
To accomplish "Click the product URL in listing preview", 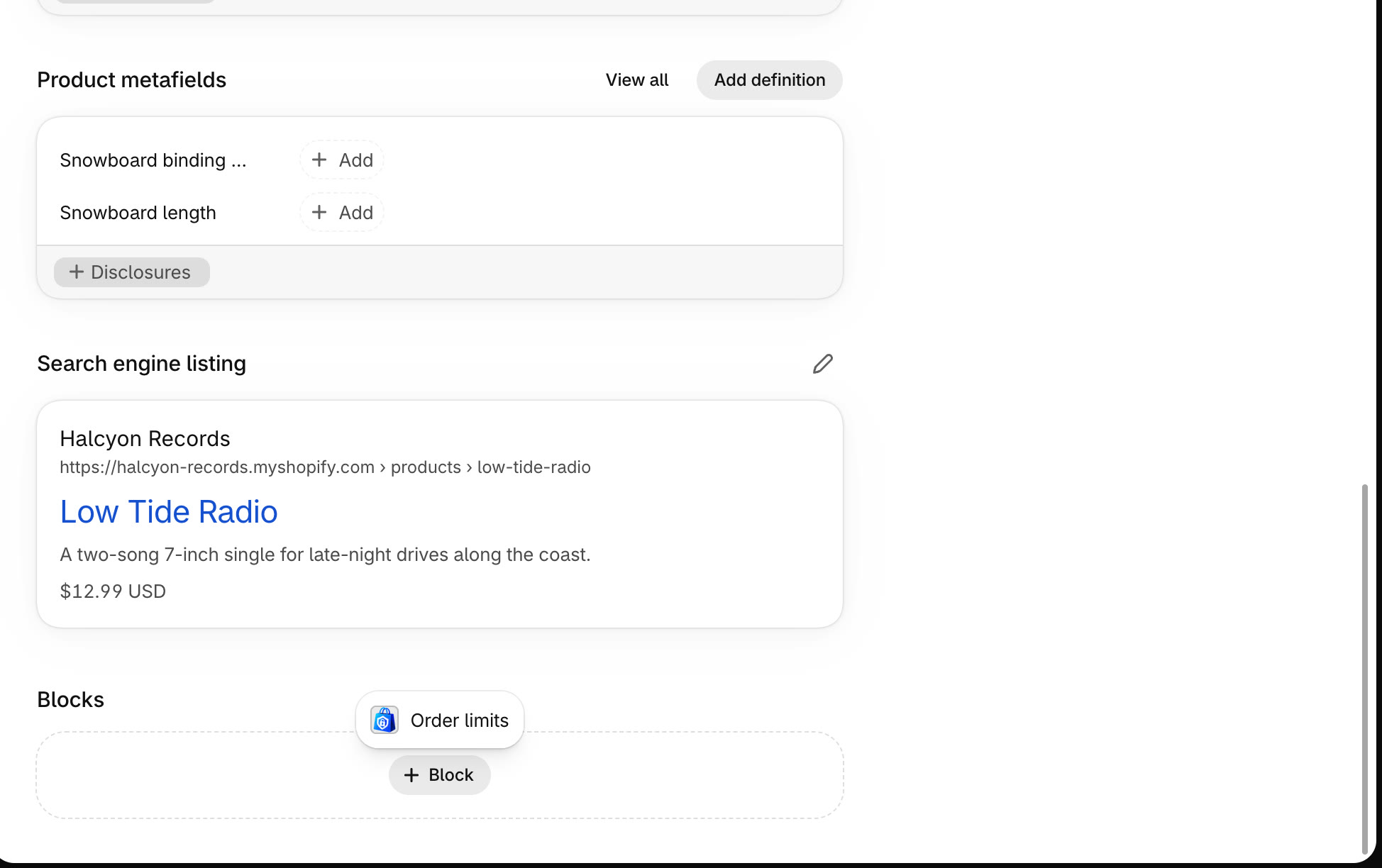I will [x=325, y=467].
